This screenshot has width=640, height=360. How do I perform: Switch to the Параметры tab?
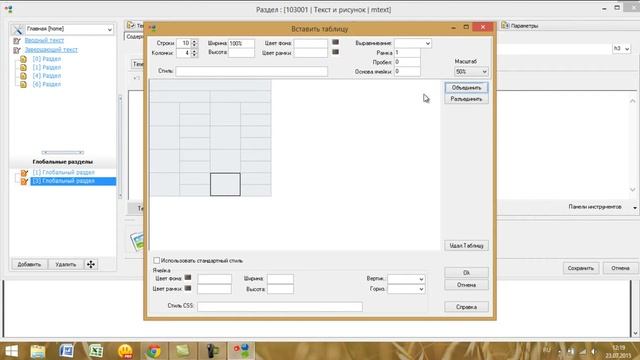[520, 26]
